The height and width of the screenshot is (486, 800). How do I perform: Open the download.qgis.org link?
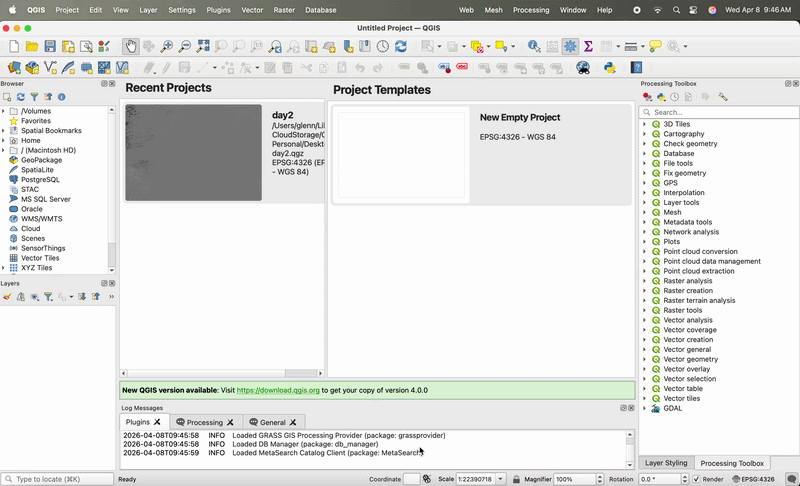click(278, 390)
